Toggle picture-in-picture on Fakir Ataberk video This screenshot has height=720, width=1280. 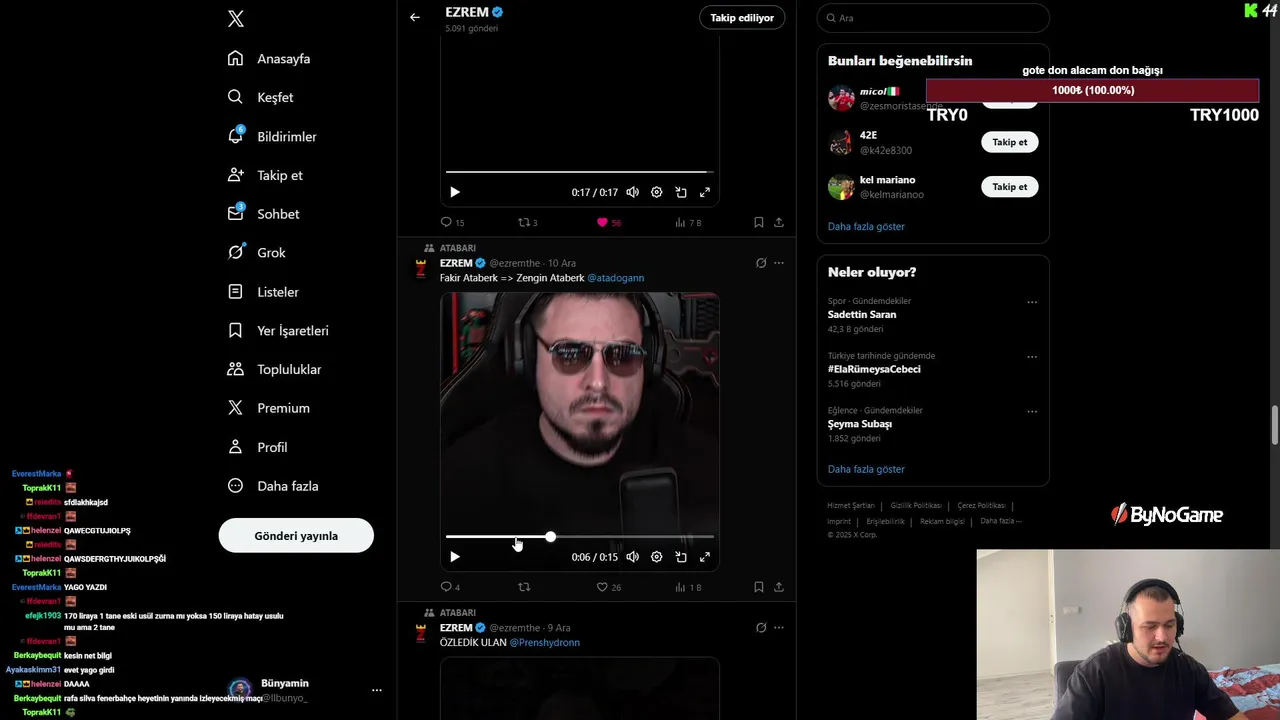pos(681,557)
